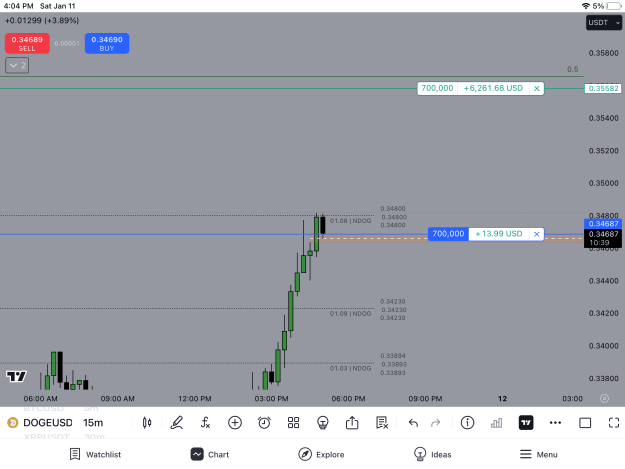This screenshot has width=625, height=469.
Task: Tap the 06:00 AM time axis label
Action: click(x=40, y=398)
